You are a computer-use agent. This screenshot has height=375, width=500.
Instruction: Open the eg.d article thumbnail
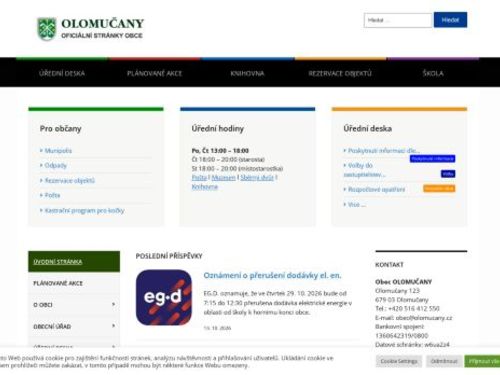(164, 297)
